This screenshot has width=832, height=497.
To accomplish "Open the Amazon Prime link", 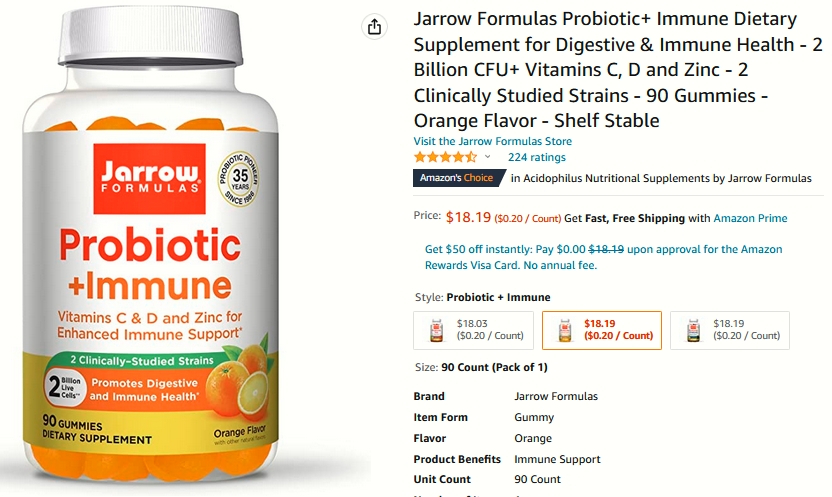I will coord(750,218).
